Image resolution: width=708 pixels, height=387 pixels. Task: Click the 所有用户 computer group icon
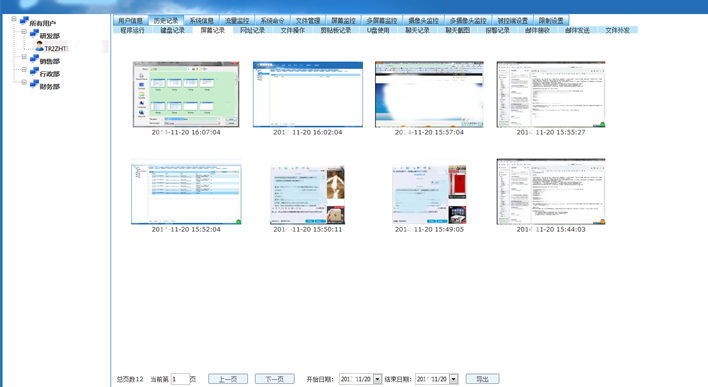click(x=24, y=20)
